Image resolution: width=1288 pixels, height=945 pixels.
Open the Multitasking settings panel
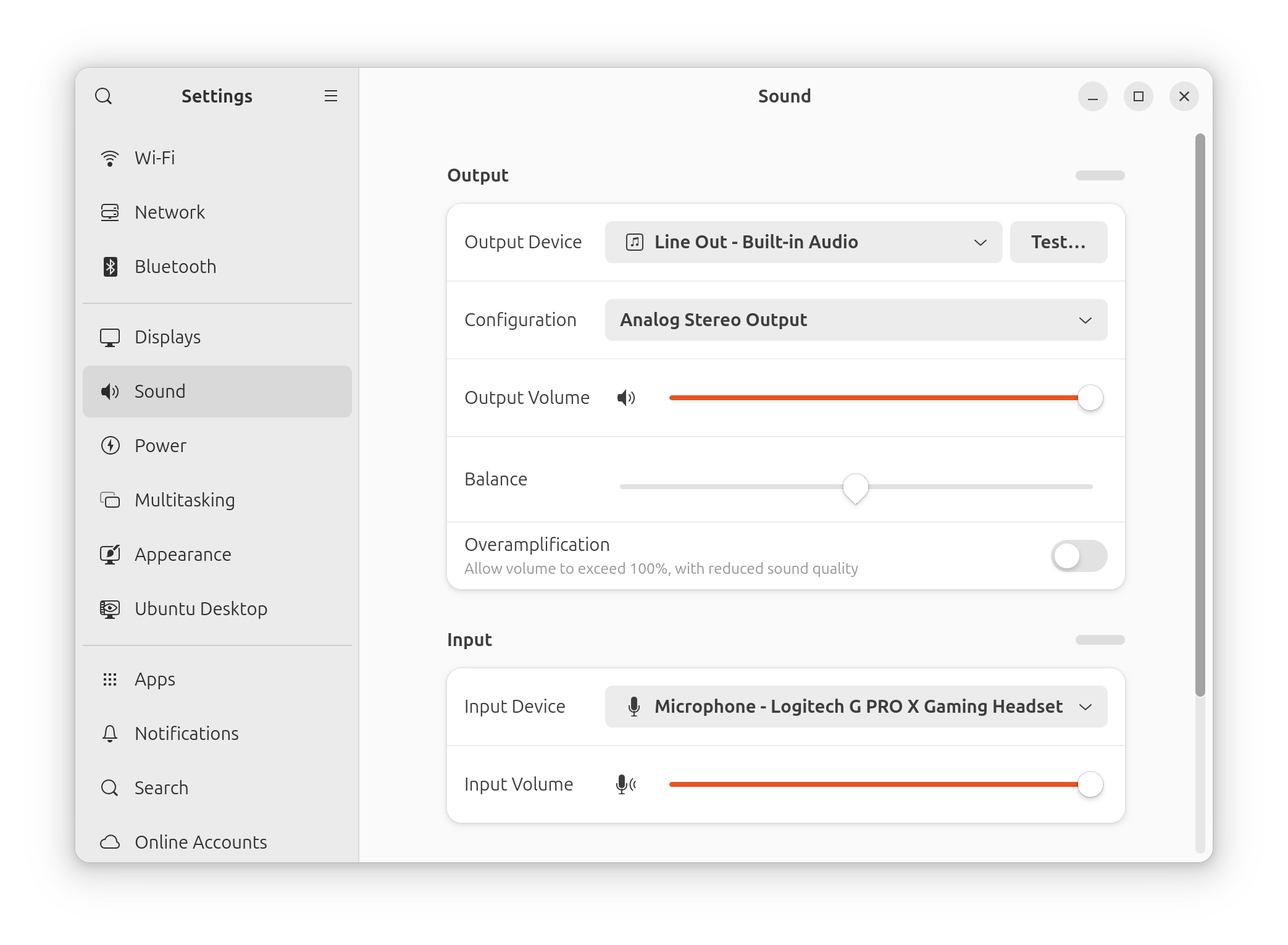click(x=185, y=500)
